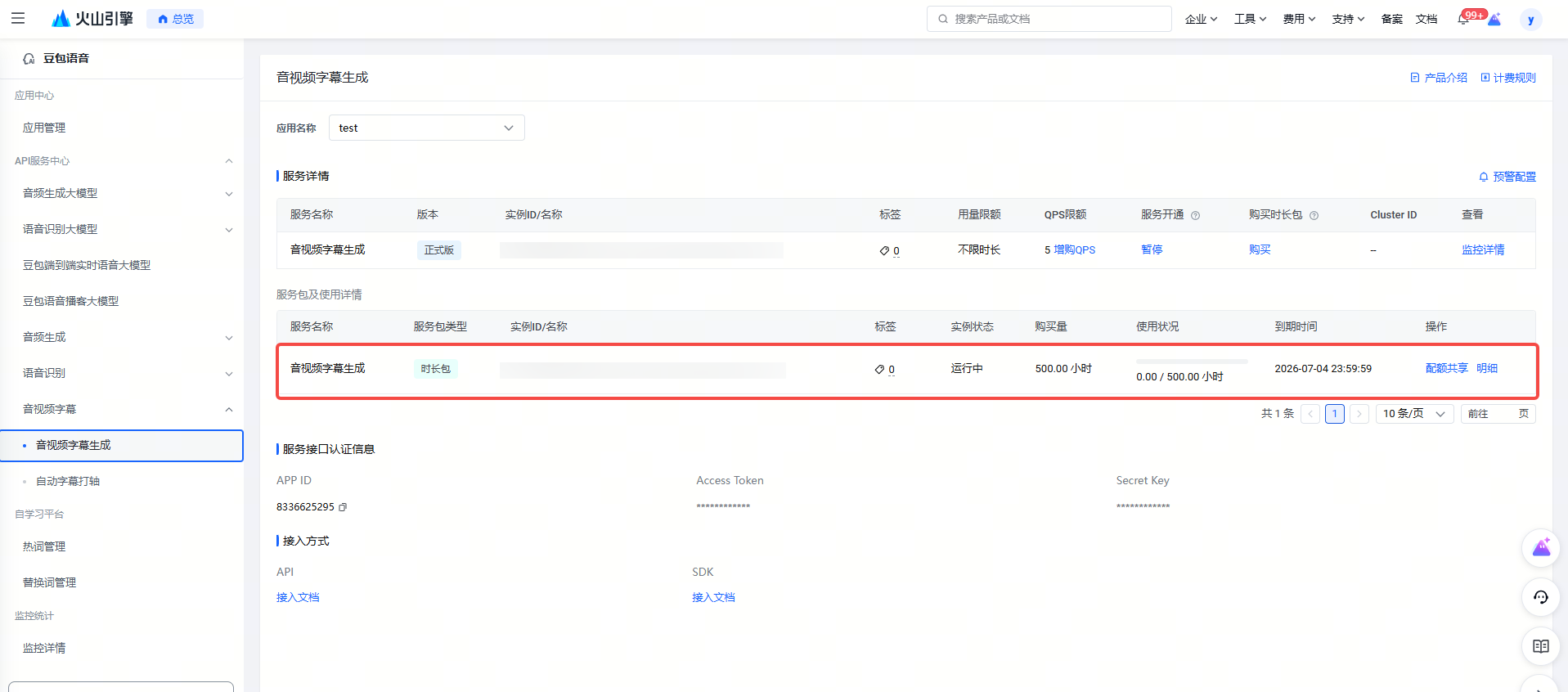
Task: Open the 应用名称 test dropdown
Action: [426, 128]
